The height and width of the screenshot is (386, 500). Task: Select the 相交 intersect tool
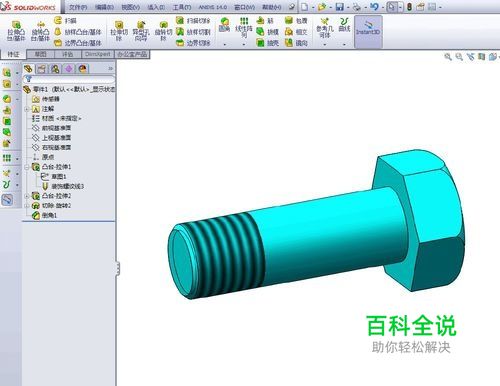296,32
